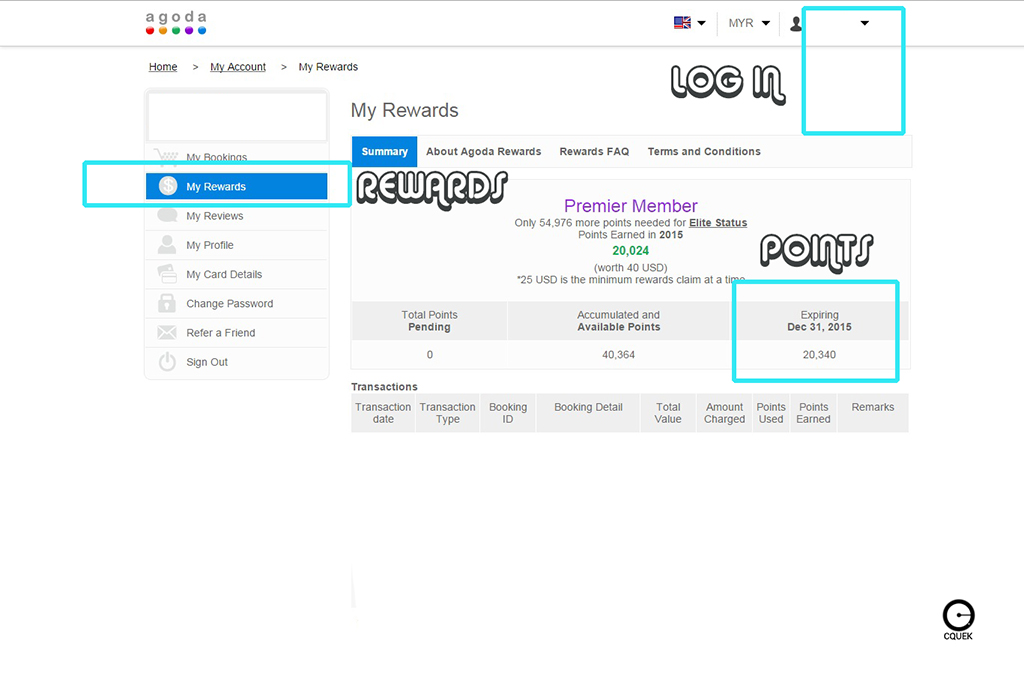Open Change Password in sidebar
1024x679 pixels.
[x=236, y=304]
